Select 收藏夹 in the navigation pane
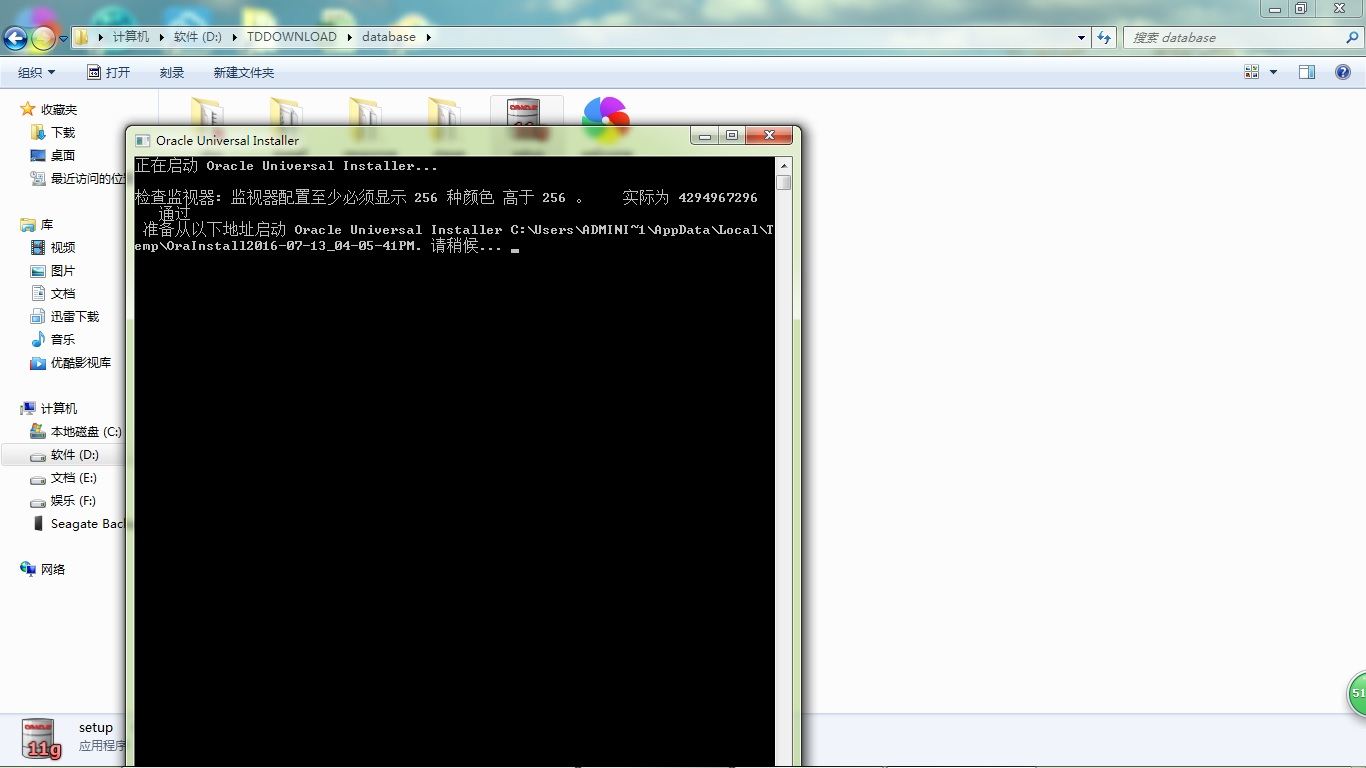Screen dimensions: 1366x768 58,109
